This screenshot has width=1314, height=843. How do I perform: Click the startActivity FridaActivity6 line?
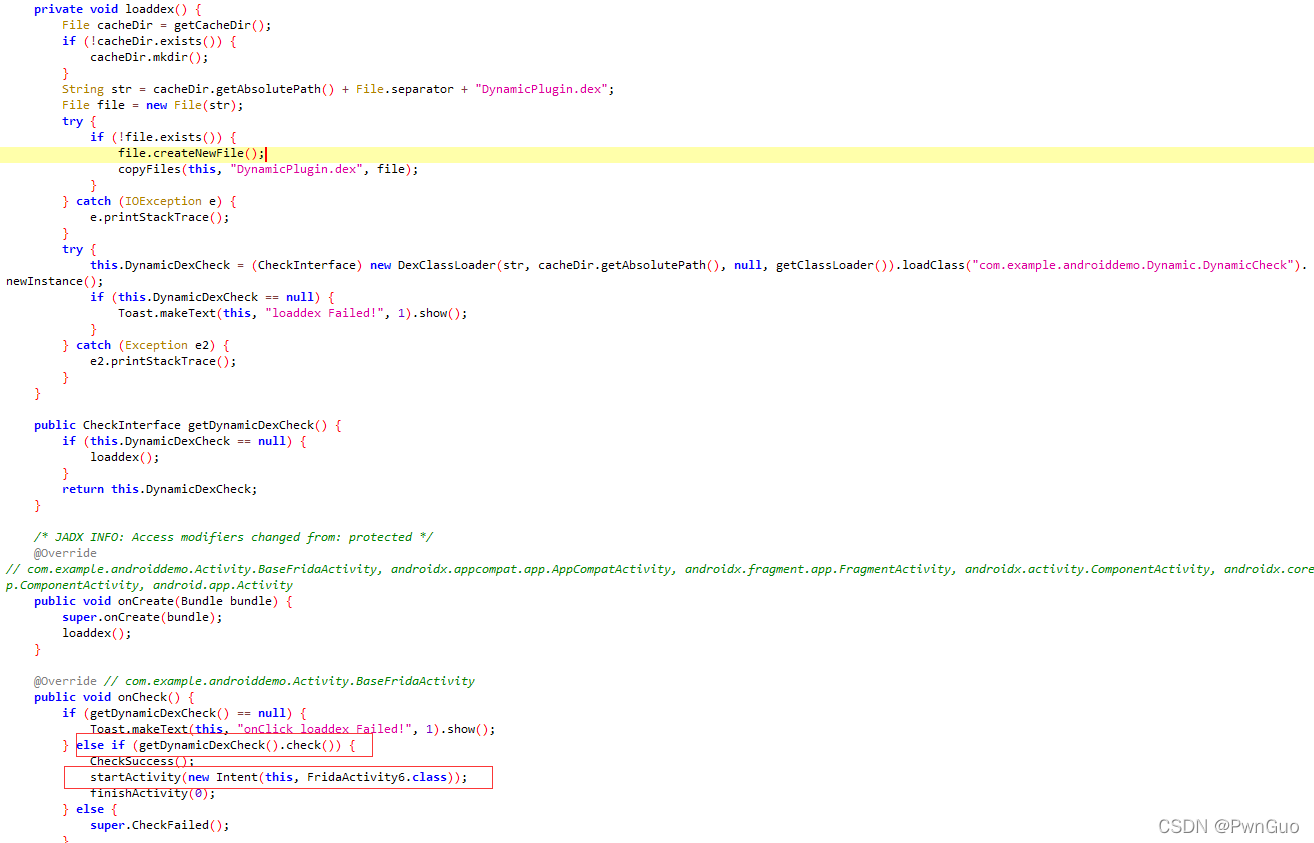click(x=279, y=777)
